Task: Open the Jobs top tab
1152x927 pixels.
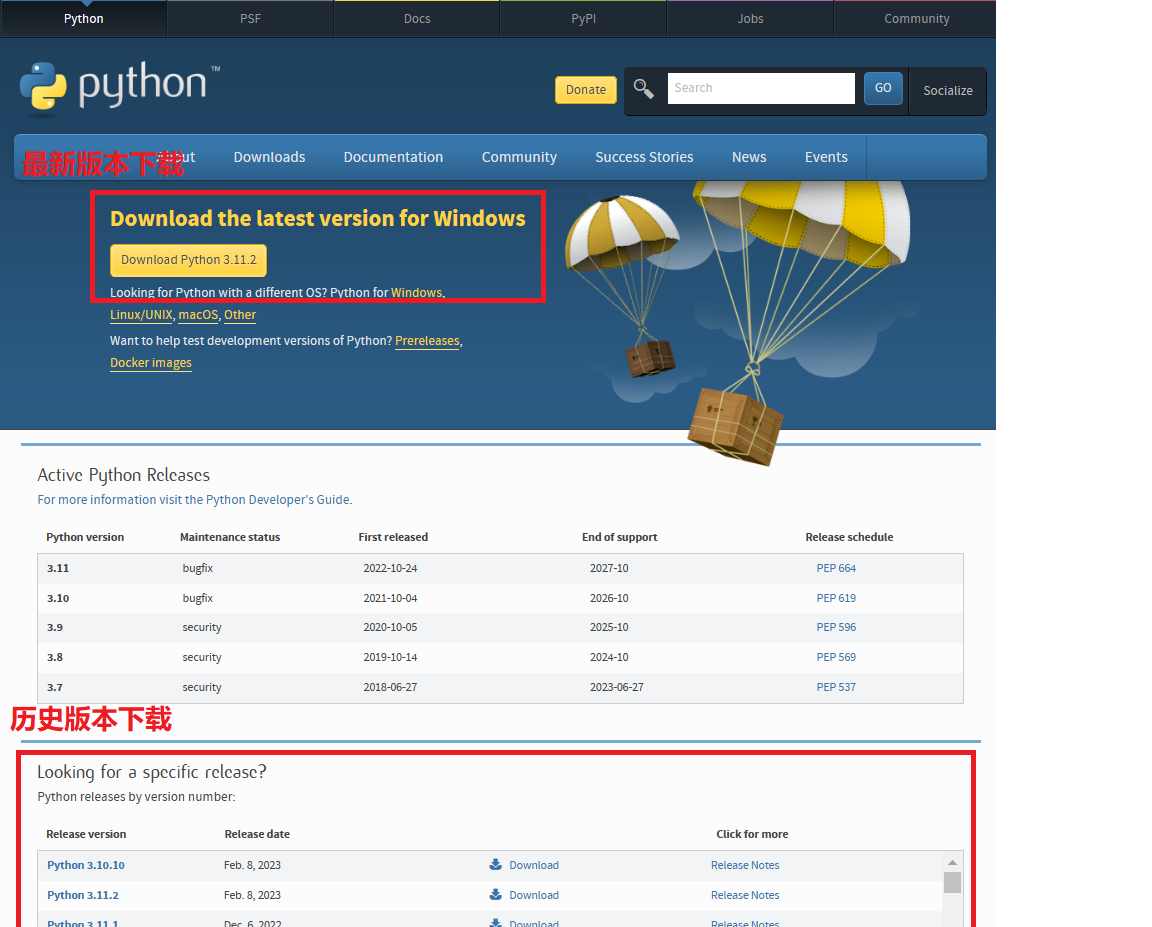Action: tap(750, 19)
